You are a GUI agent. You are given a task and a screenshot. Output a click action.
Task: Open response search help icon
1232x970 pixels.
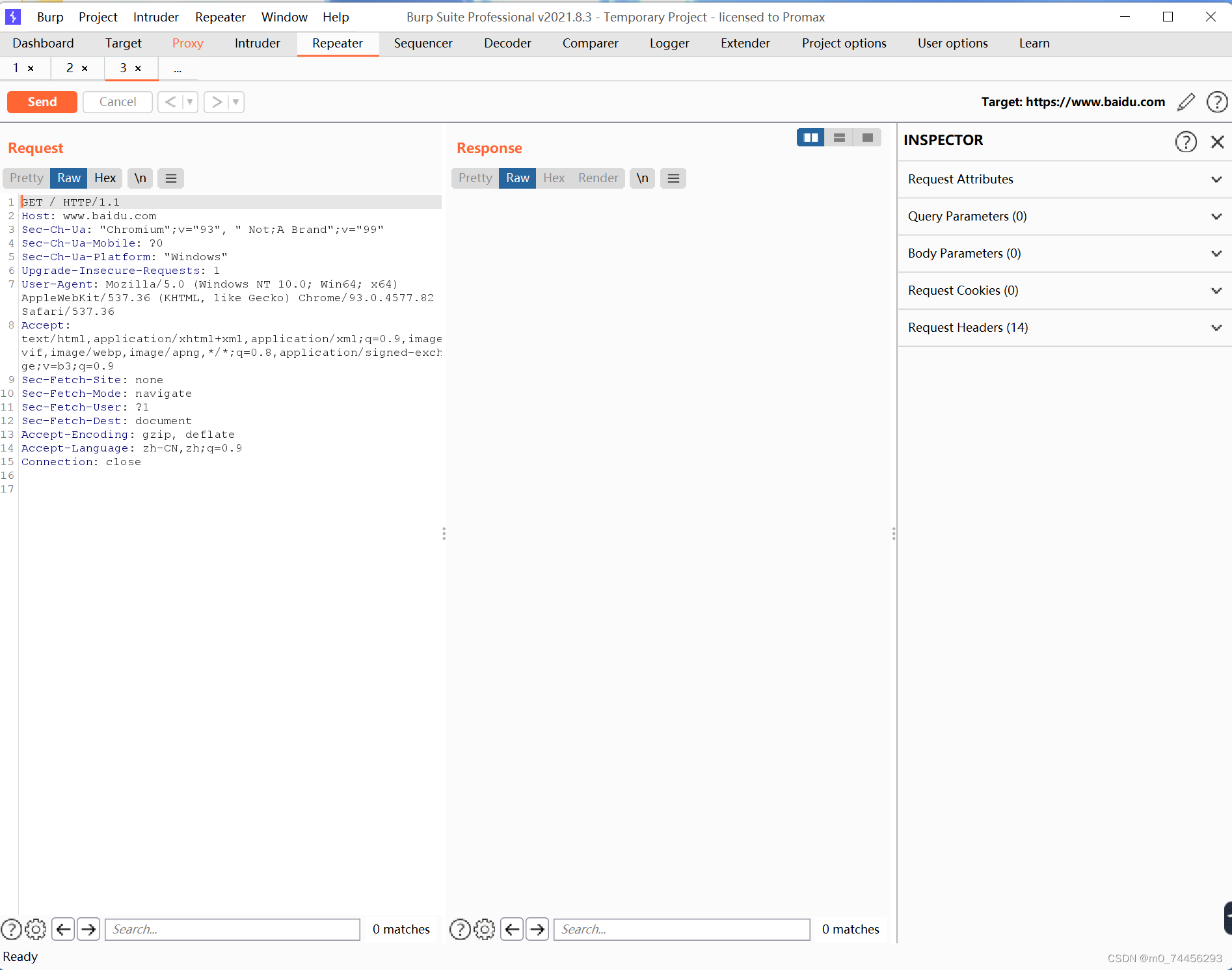[x=460, y=929]
